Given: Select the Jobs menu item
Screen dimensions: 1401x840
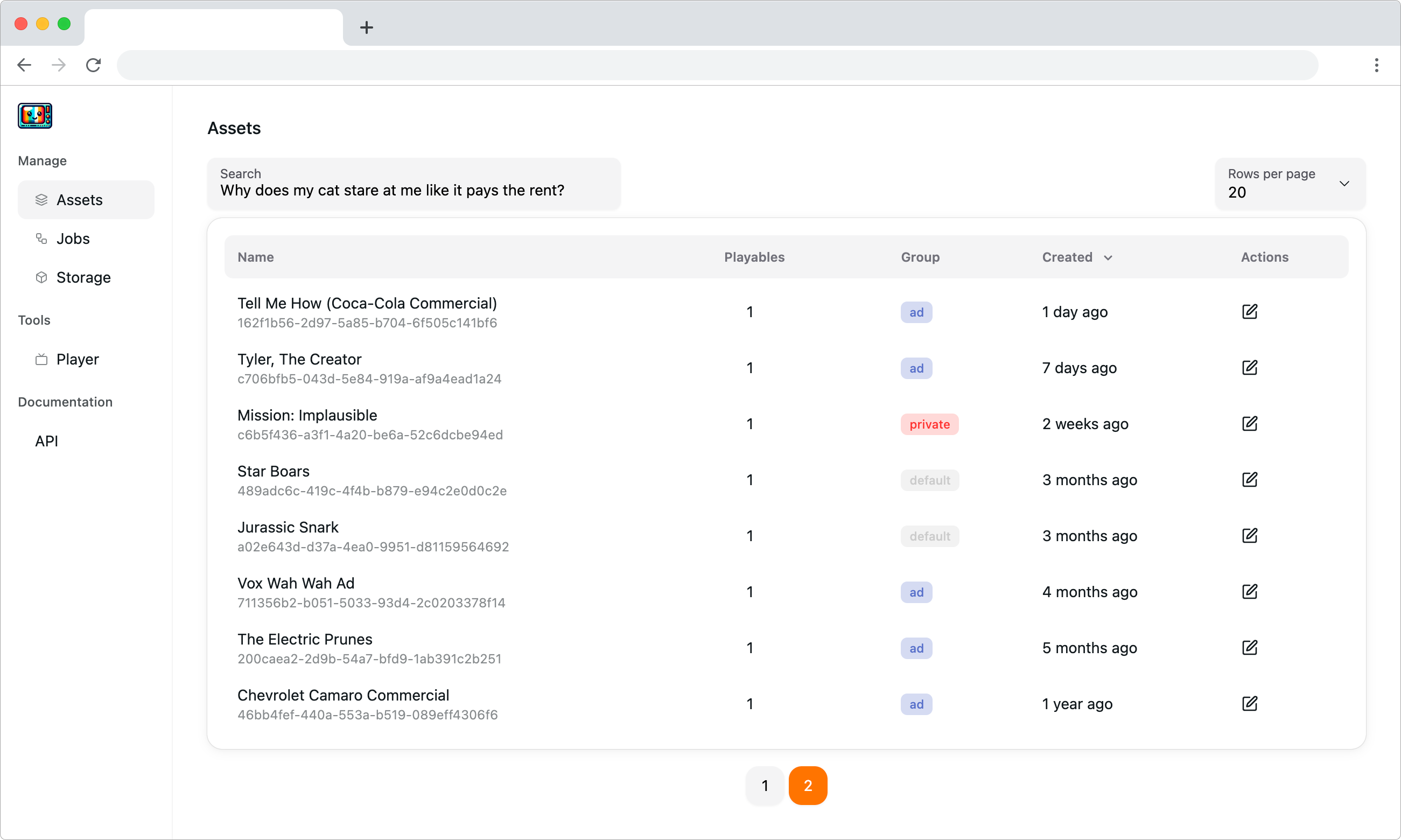Looking at the screenshot, I should [74, 238].
